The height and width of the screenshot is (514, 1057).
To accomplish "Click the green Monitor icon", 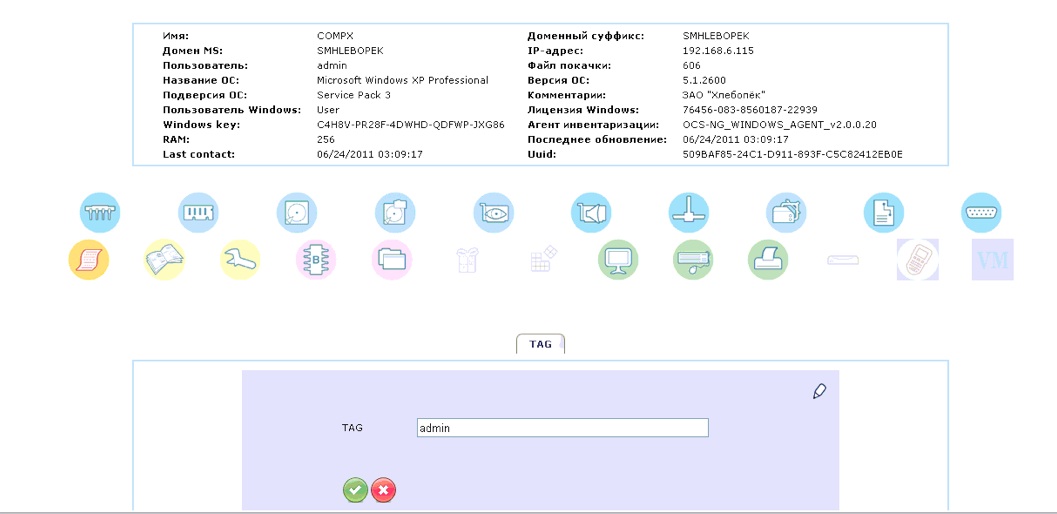I will (x=618, y=260).
